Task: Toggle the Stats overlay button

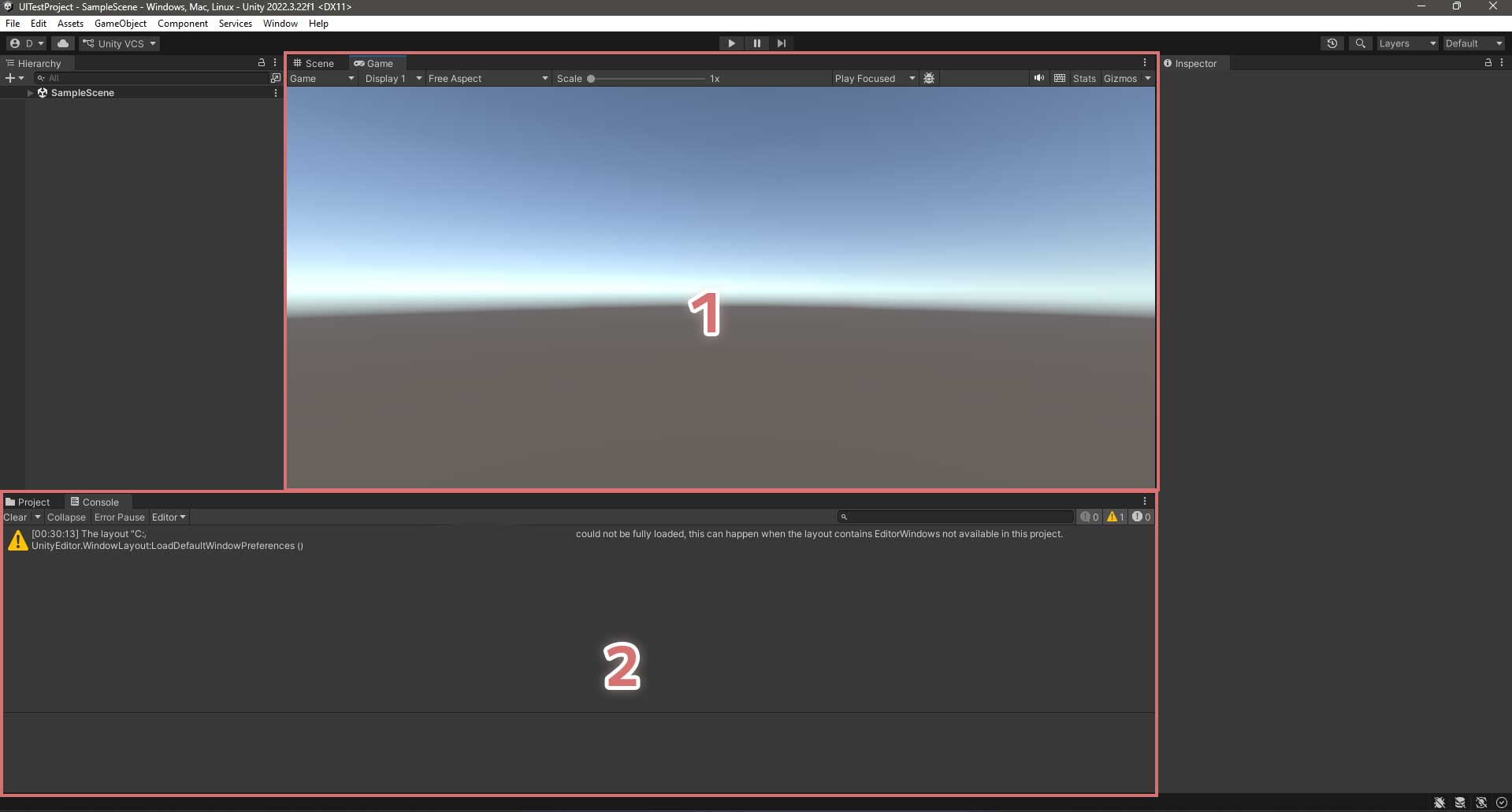Action: (x=1084, y=79)
